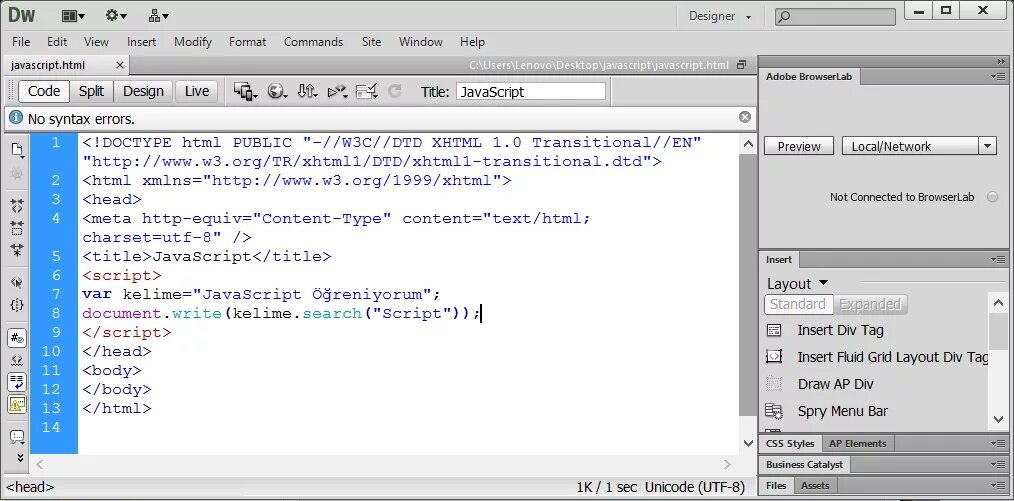Click Collapse Full Tag icon

[17, 206]
